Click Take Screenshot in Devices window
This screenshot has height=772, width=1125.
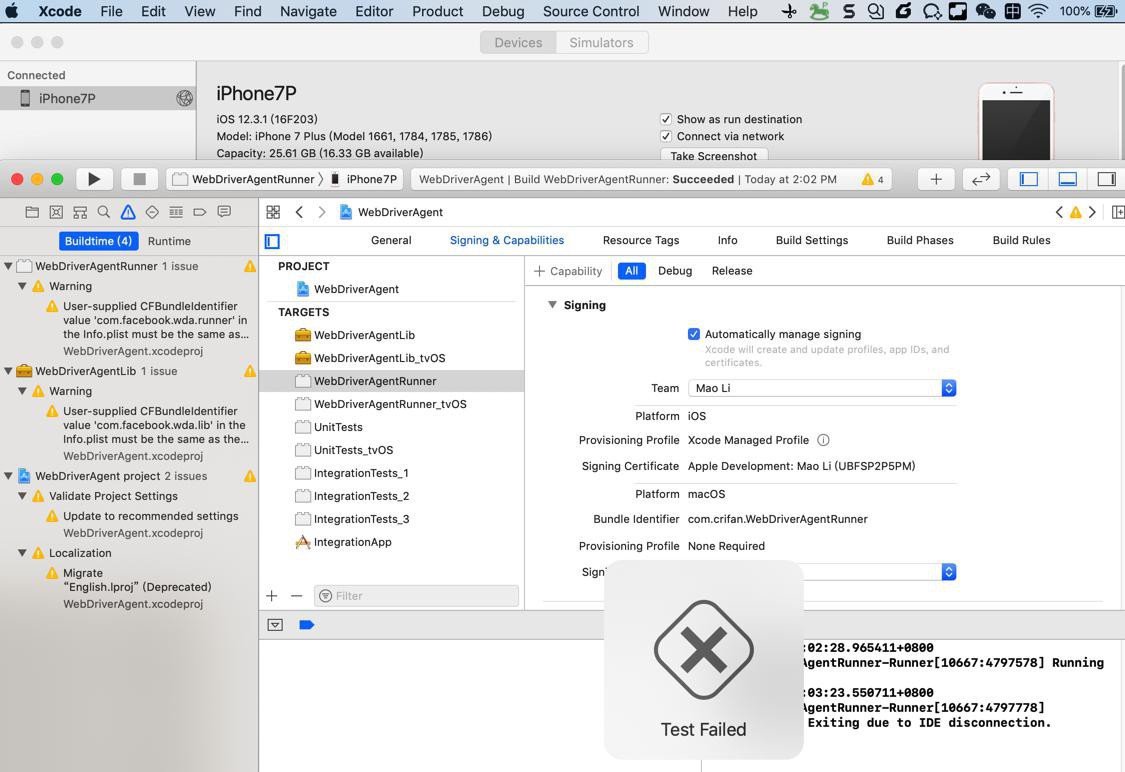714,156
